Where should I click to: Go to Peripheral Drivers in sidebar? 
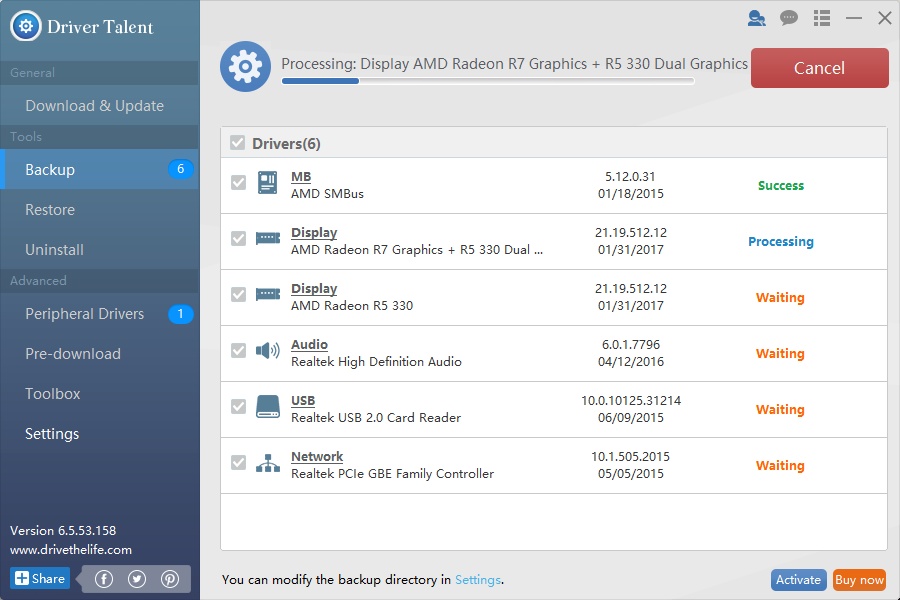85,314
